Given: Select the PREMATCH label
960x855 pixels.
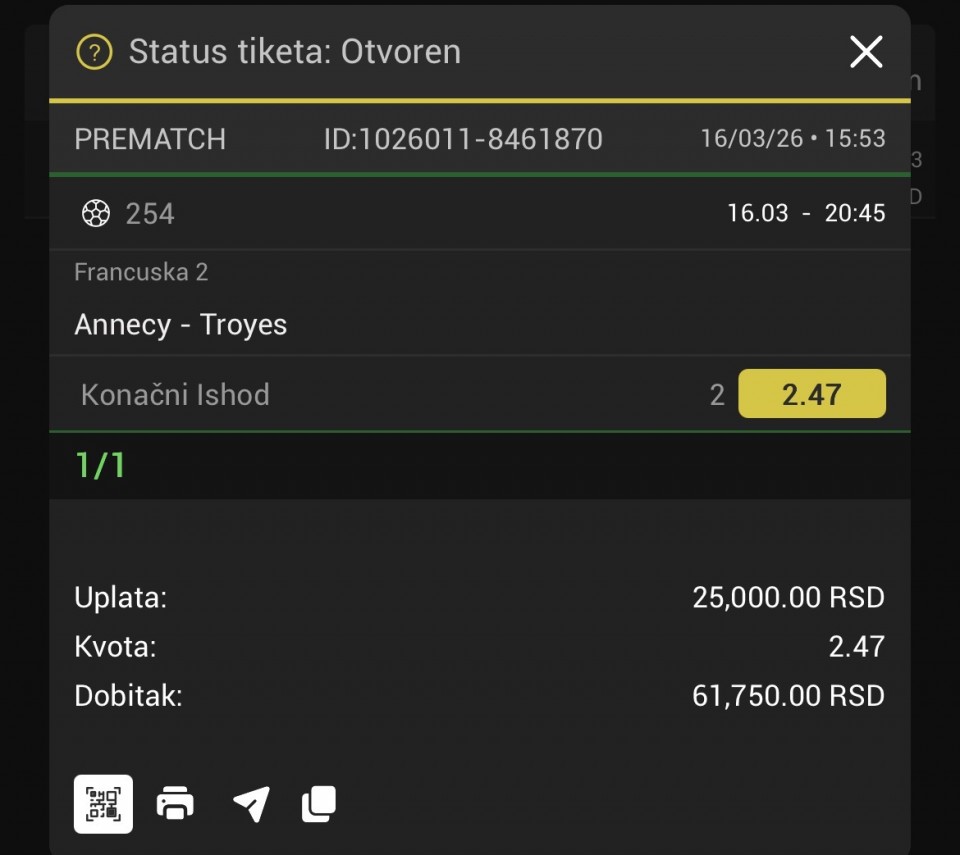Looking at the screenshot, I should (150, 139).
